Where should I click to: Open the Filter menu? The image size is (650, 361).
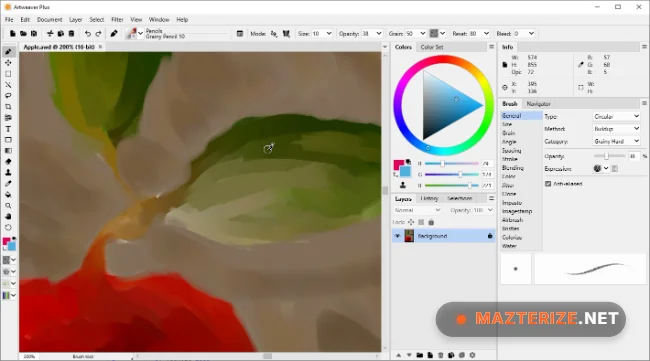[x=117, y=19]
